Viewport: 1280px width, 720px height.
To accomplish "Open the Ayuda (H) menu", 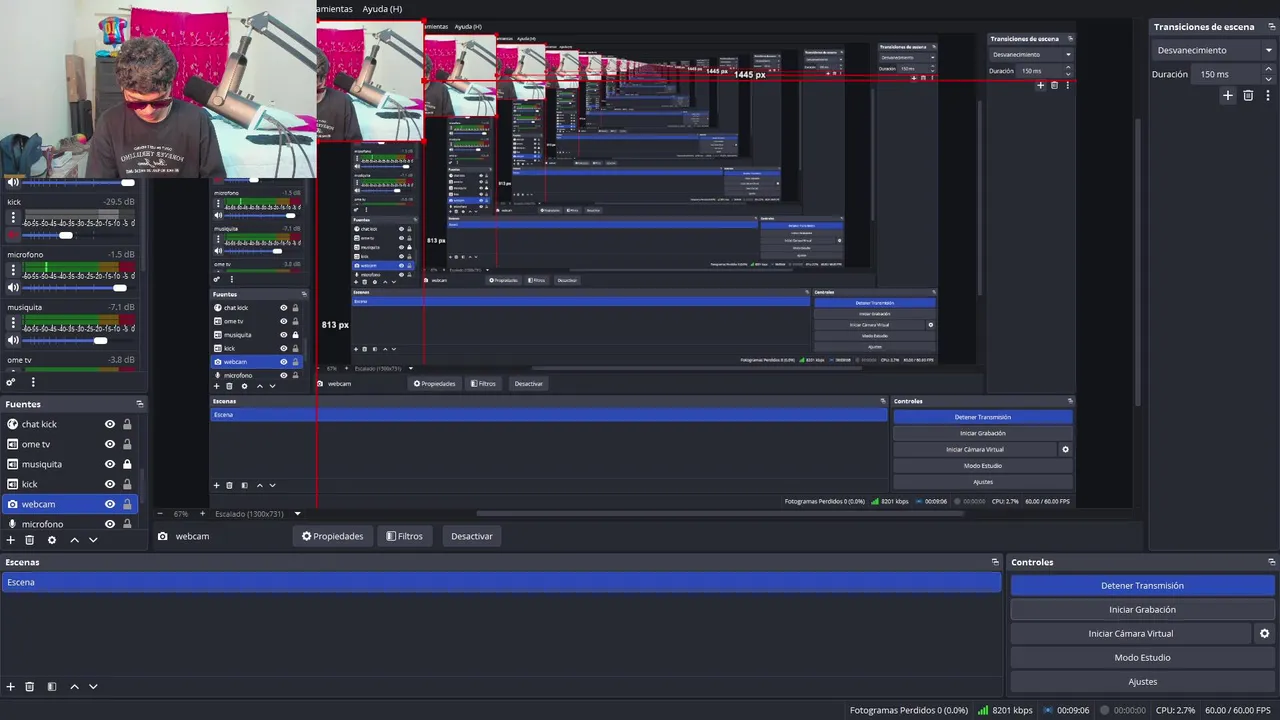I will pos(382,9).
